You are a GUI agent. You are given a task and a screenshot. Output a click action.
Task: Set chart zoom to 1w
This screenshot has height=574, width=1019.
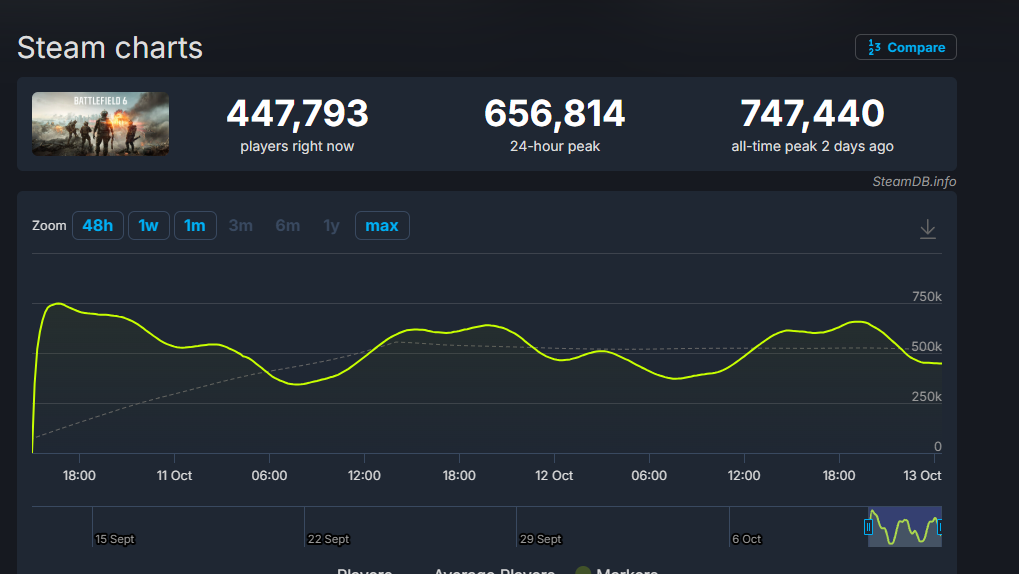[x=148, y=226]
